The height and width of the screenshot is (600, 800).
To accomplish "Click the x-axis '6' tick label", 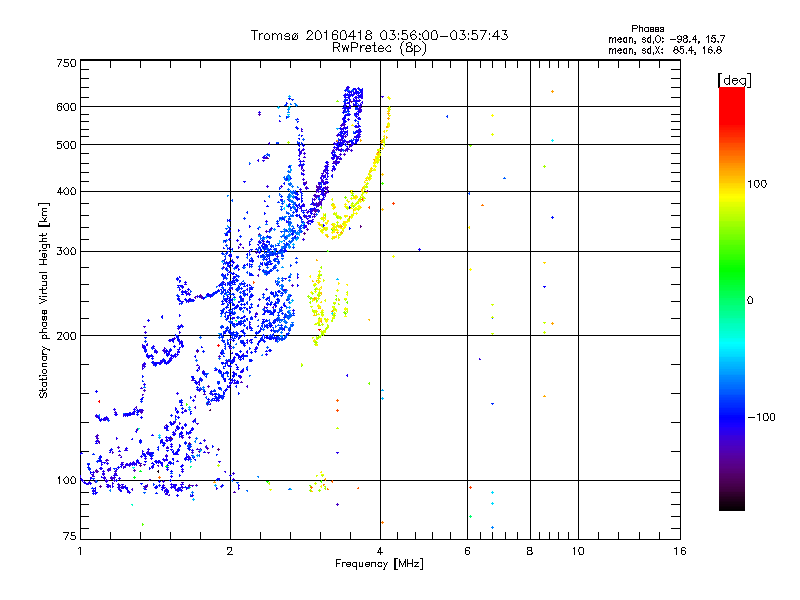I will click(x=467, y=551).
